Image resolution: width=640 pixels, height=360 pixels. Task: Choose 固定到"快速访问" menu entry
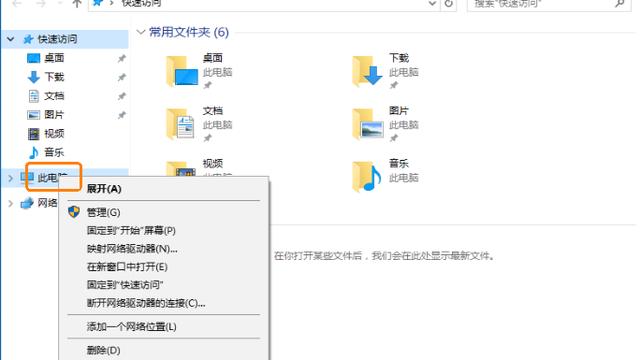pyautogui.click(x=164, y=285)
